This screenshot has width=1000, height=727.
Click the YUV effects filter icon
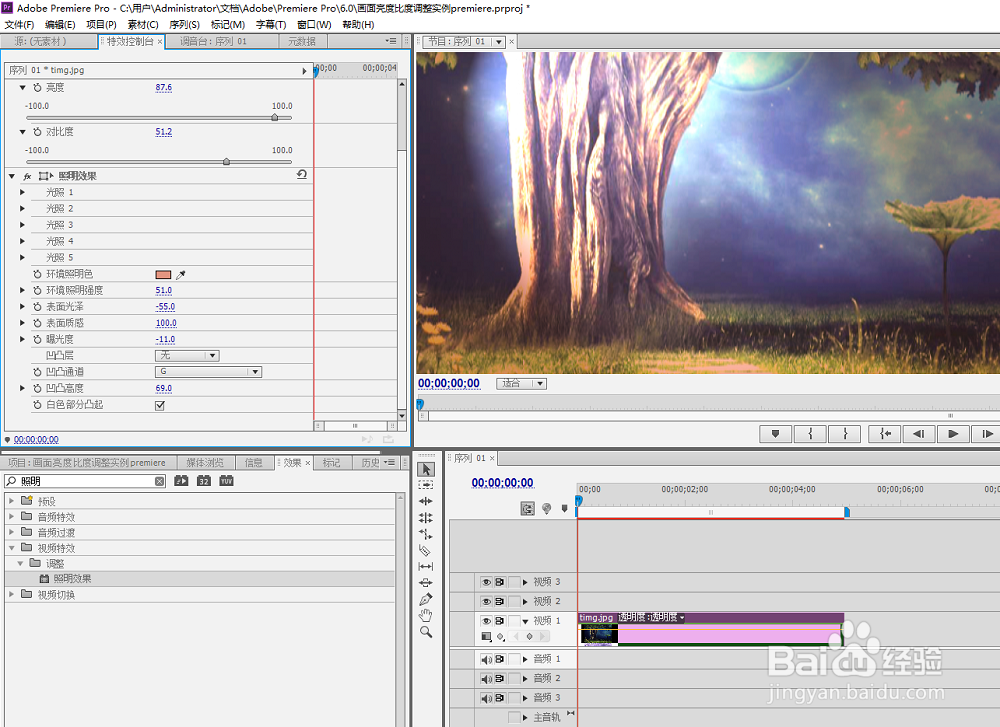click(x=226, y=481)
